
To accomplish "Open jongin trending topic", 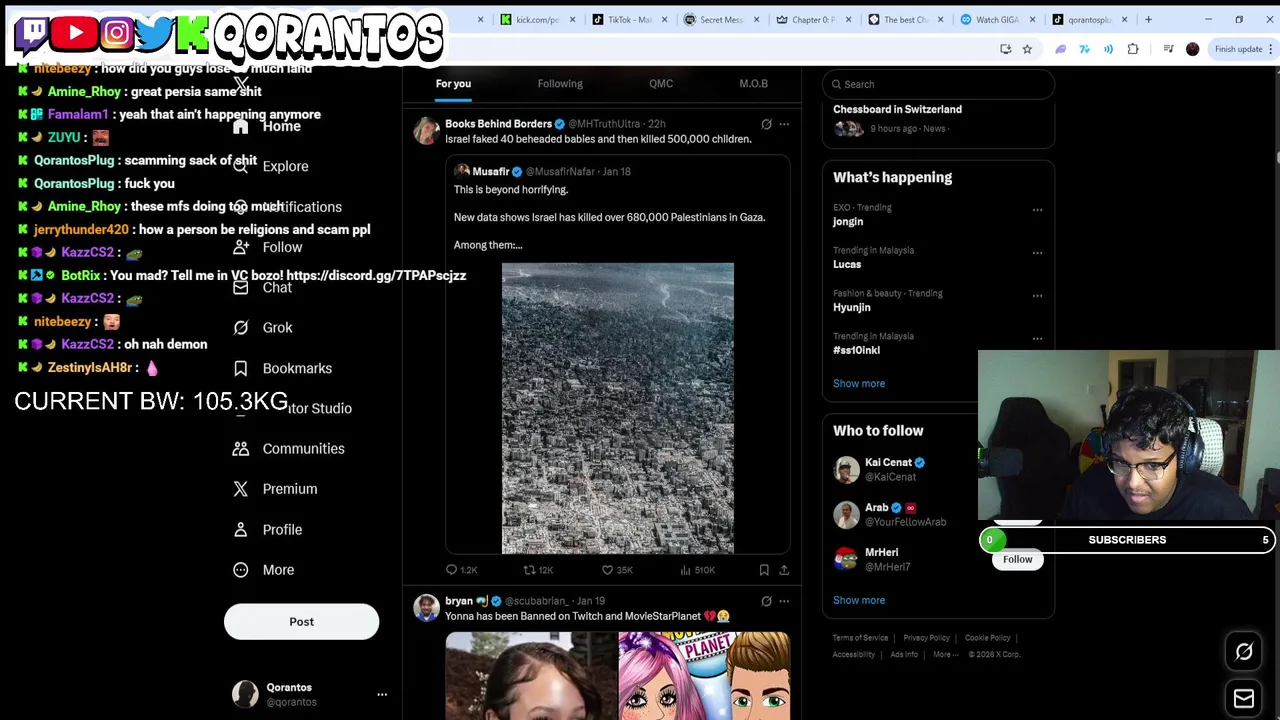I will click(848, 222).
